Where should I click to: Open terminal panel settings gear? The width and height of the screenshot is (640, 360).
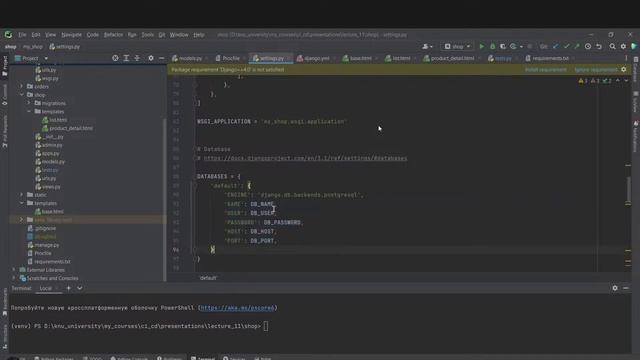[x=615, y=288]
